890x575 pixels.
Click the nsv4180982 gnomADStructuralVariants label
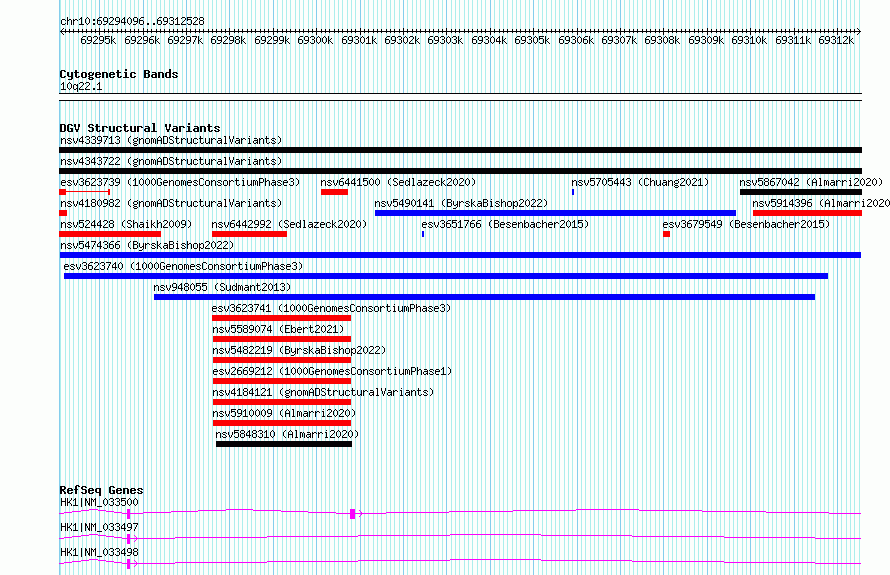tap(171, 203)
